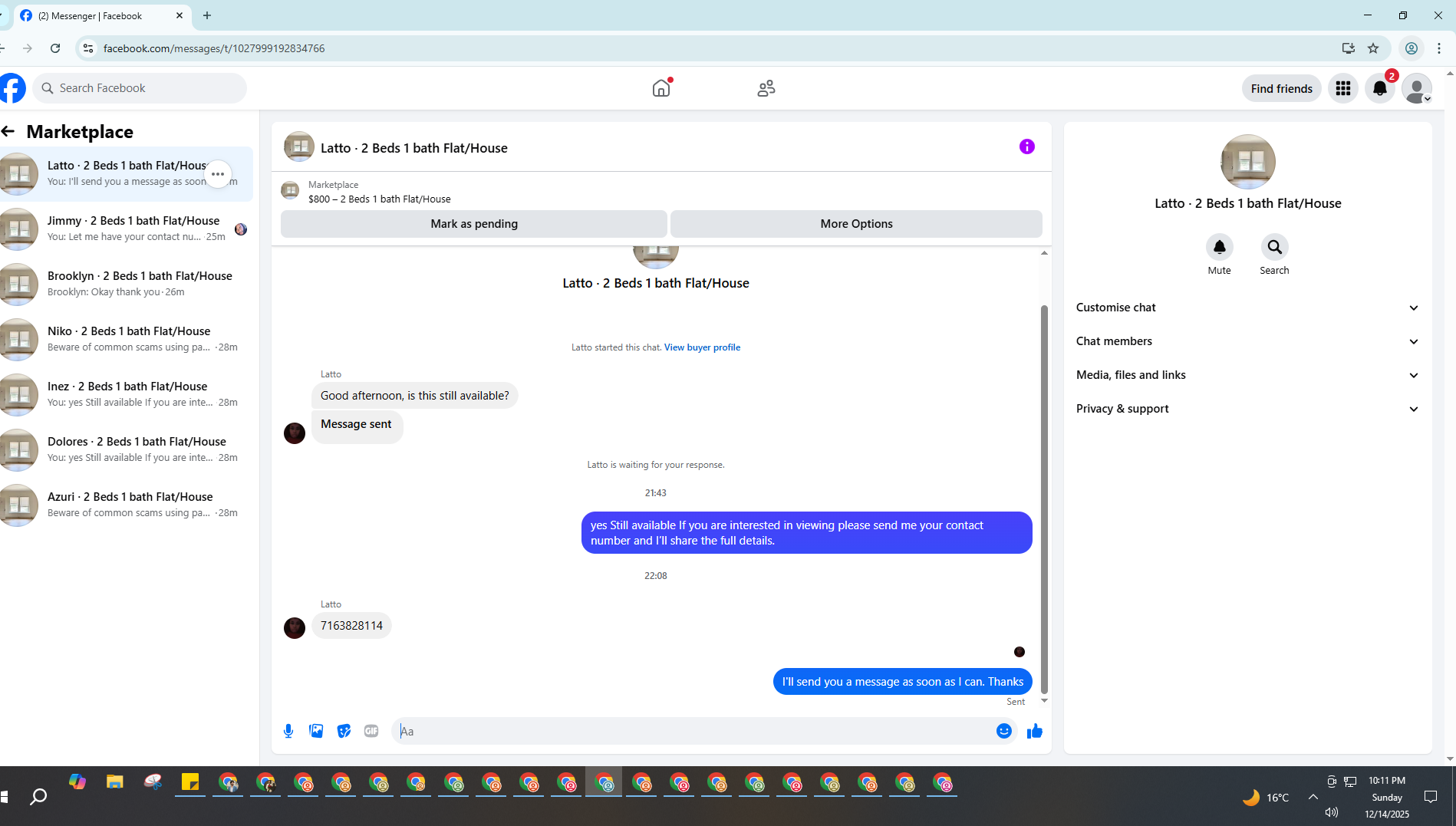Bookmark this page with the star icon
Image resolution: width=1456 pixels, height=826 pixels.
click(x=1373, y=48)
